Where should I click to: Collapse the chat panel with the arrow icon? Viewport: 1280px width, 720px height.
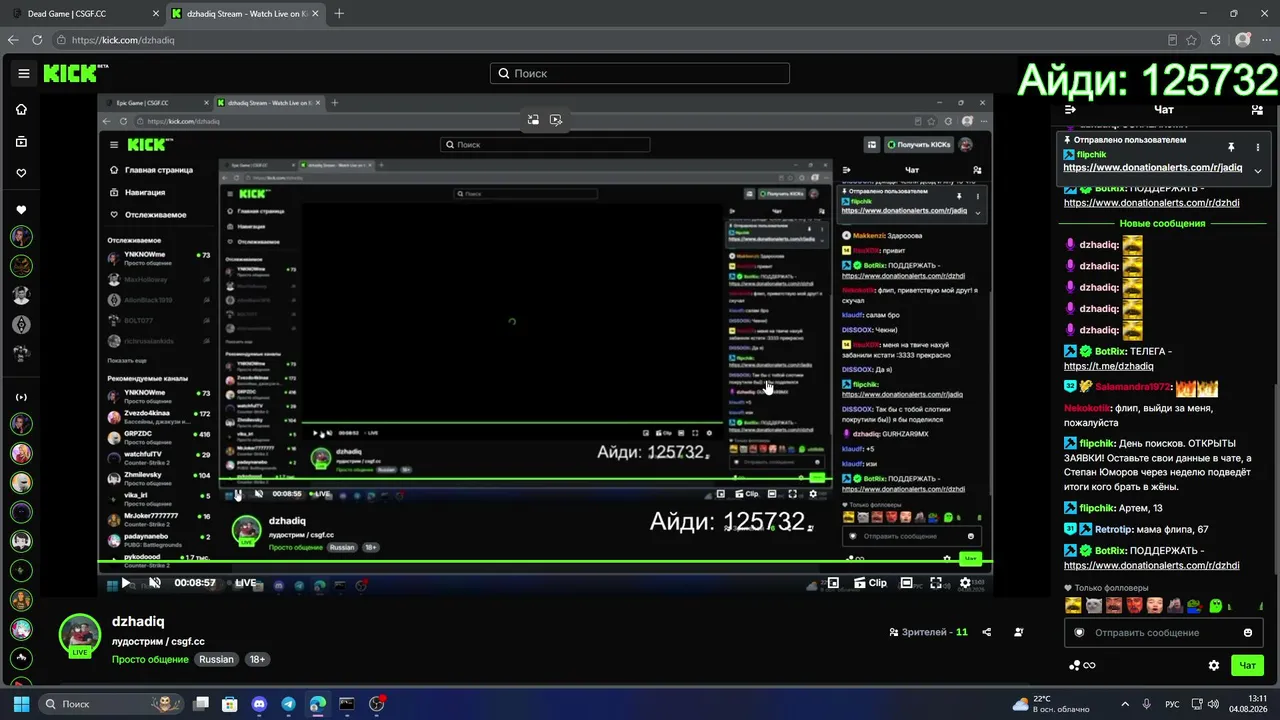tap(1070, 110)
